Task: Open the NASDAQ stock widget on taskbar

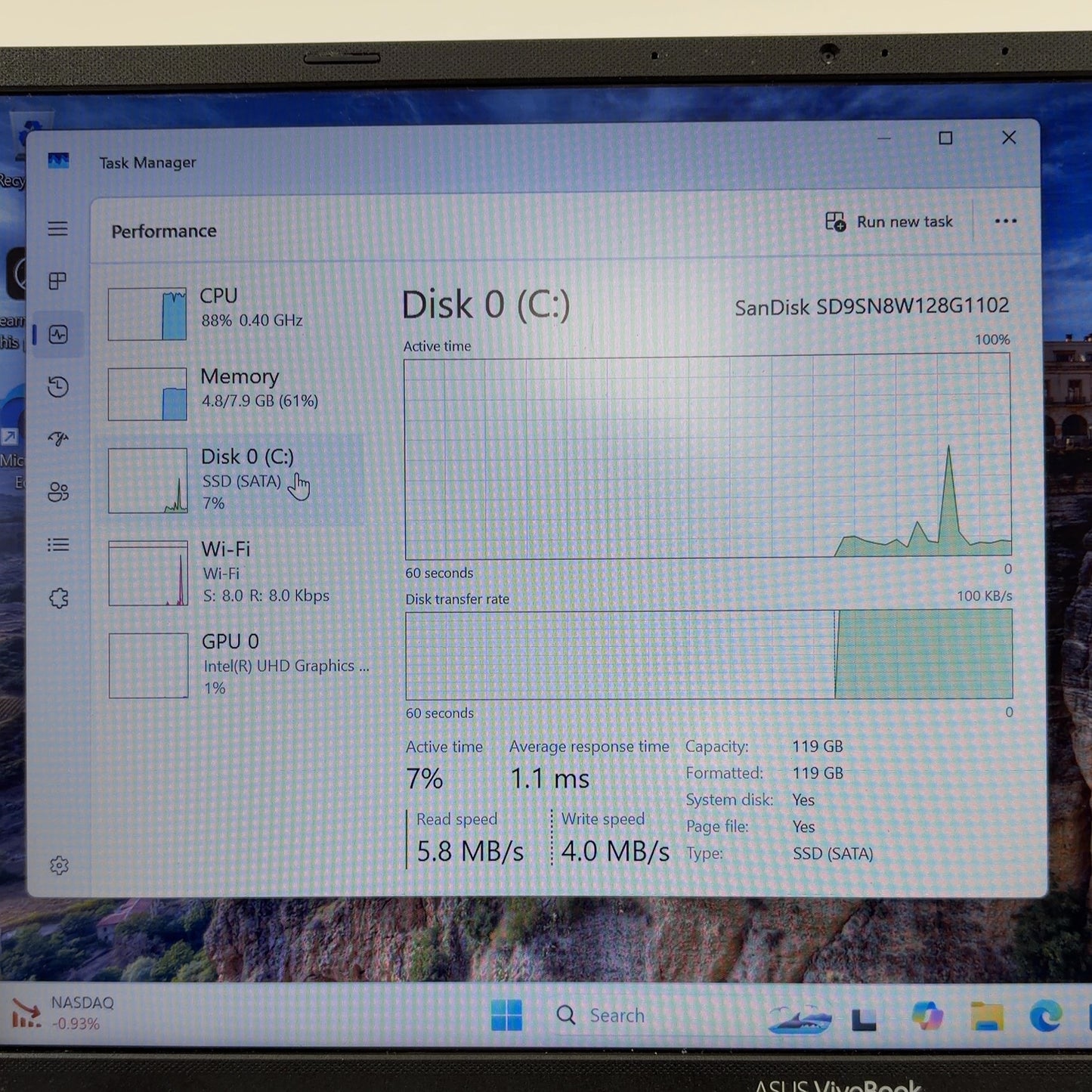Action: pyautogui.click(x=63, y=1013)
